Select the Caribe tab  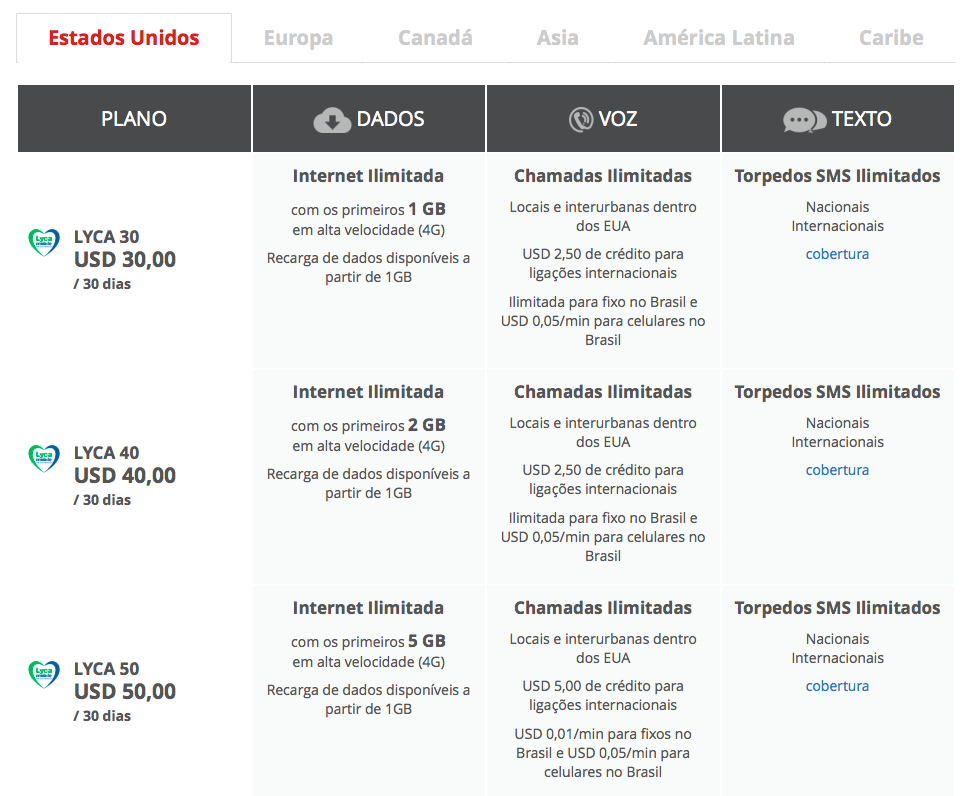891,38
